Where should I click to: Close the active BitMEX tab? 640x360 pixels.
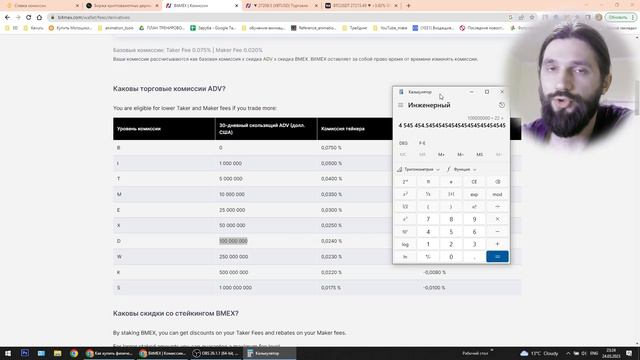pos(236,6)
